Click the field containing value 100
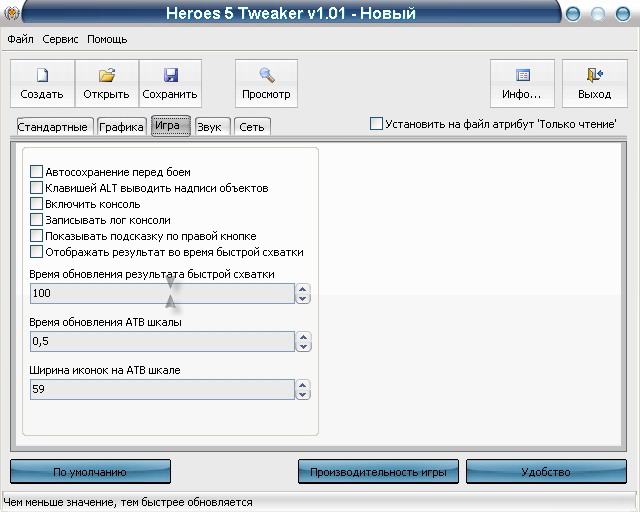 tap(162, 294)
